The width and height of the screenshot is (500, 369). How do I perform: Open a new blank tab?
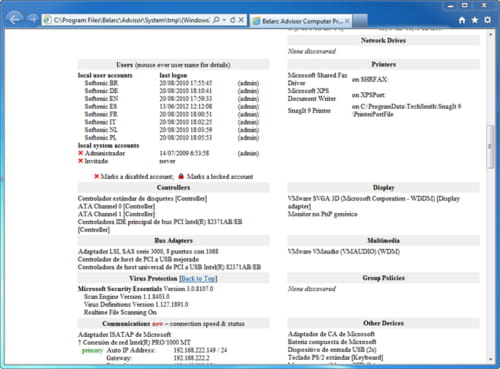coord(360,21)
